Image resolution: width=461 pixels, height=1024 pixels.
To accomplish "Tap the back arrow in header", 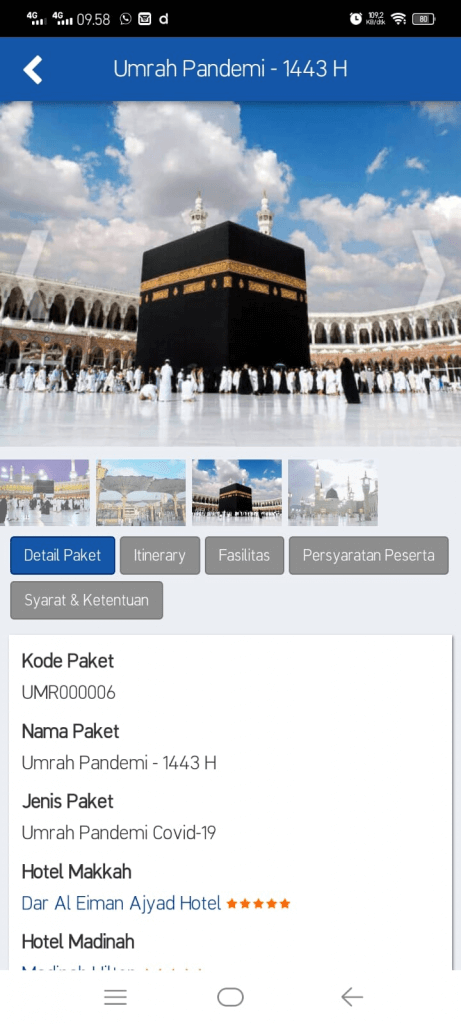I will point(33,69).
